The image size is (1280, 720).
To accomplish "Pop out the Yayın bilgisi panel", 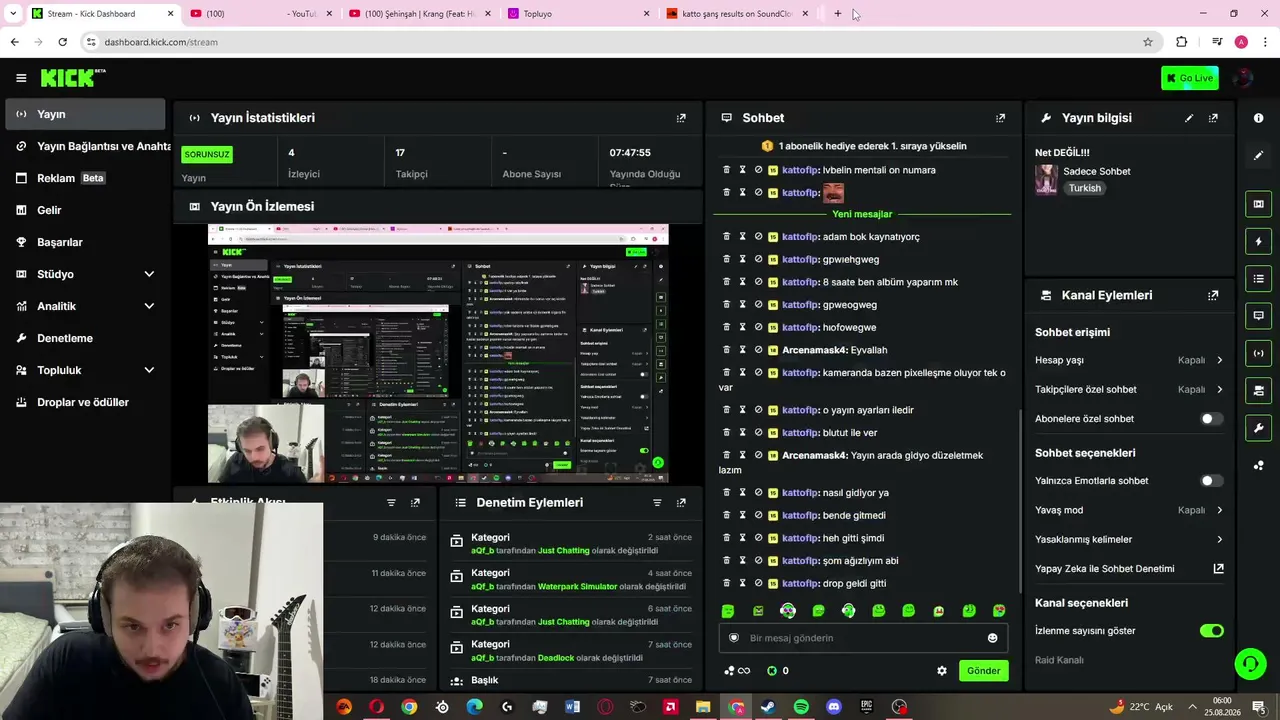I will click(x=1213, y=118).
